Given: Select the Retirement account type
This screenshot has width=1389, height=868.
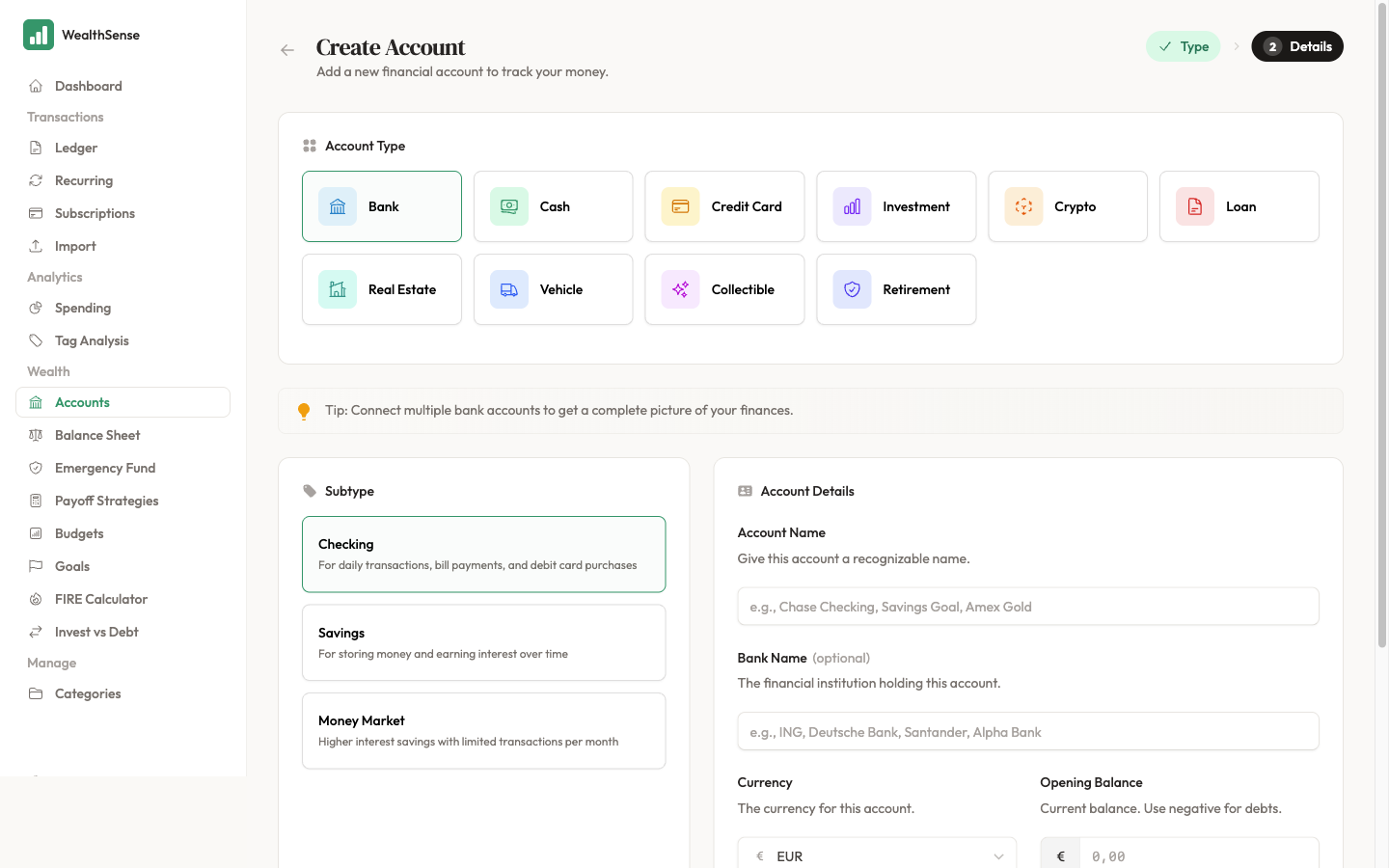Looking at the screenshot, I should (896, 289).
